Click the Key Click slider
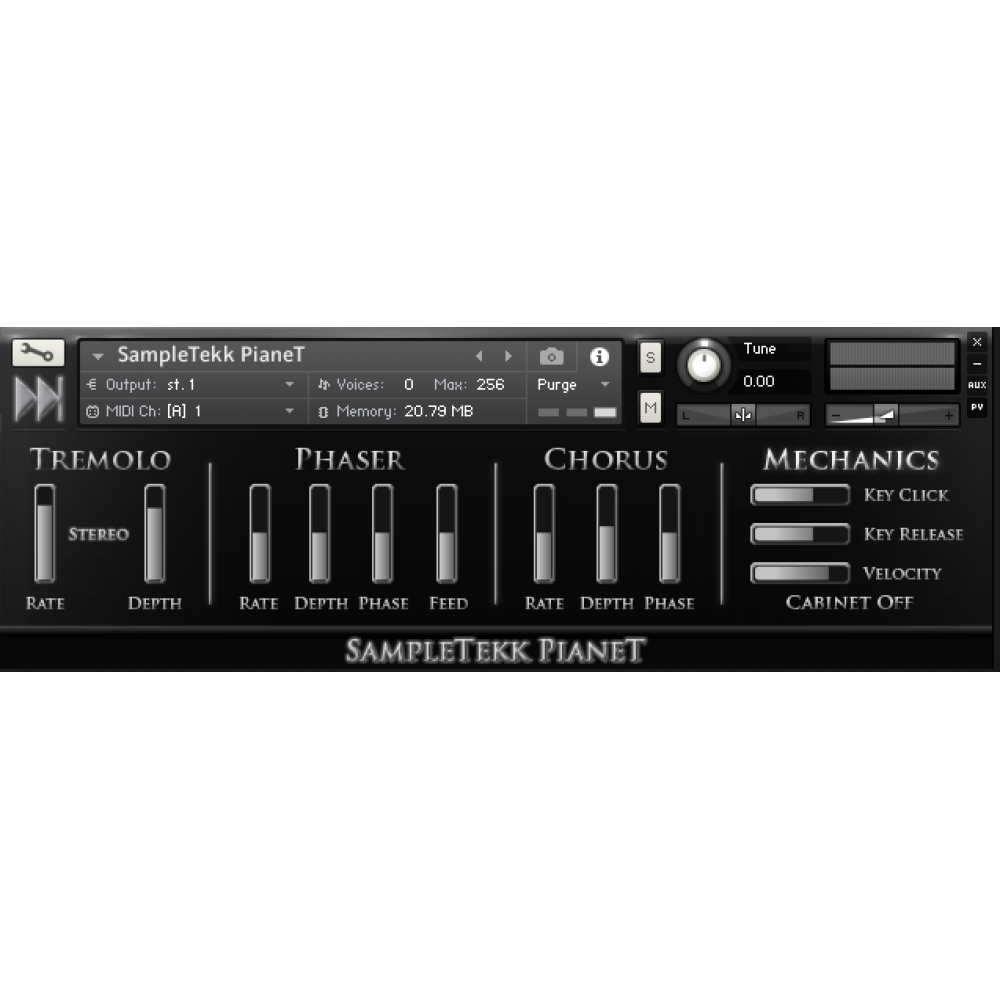1000x1000 pixels. point(799,495)
